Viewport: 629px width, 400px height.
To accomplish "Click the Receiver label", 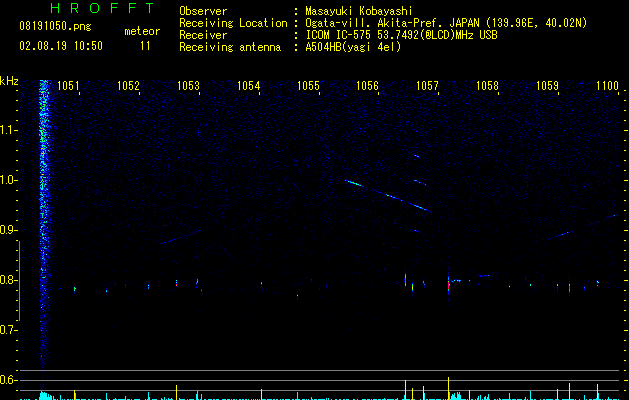I will pos(203,35).
